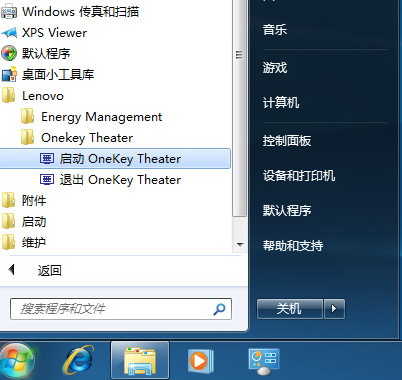
Task: Open shutdown options arrow next to 关机
Action: pyautogui.click(x=334, y=309)
